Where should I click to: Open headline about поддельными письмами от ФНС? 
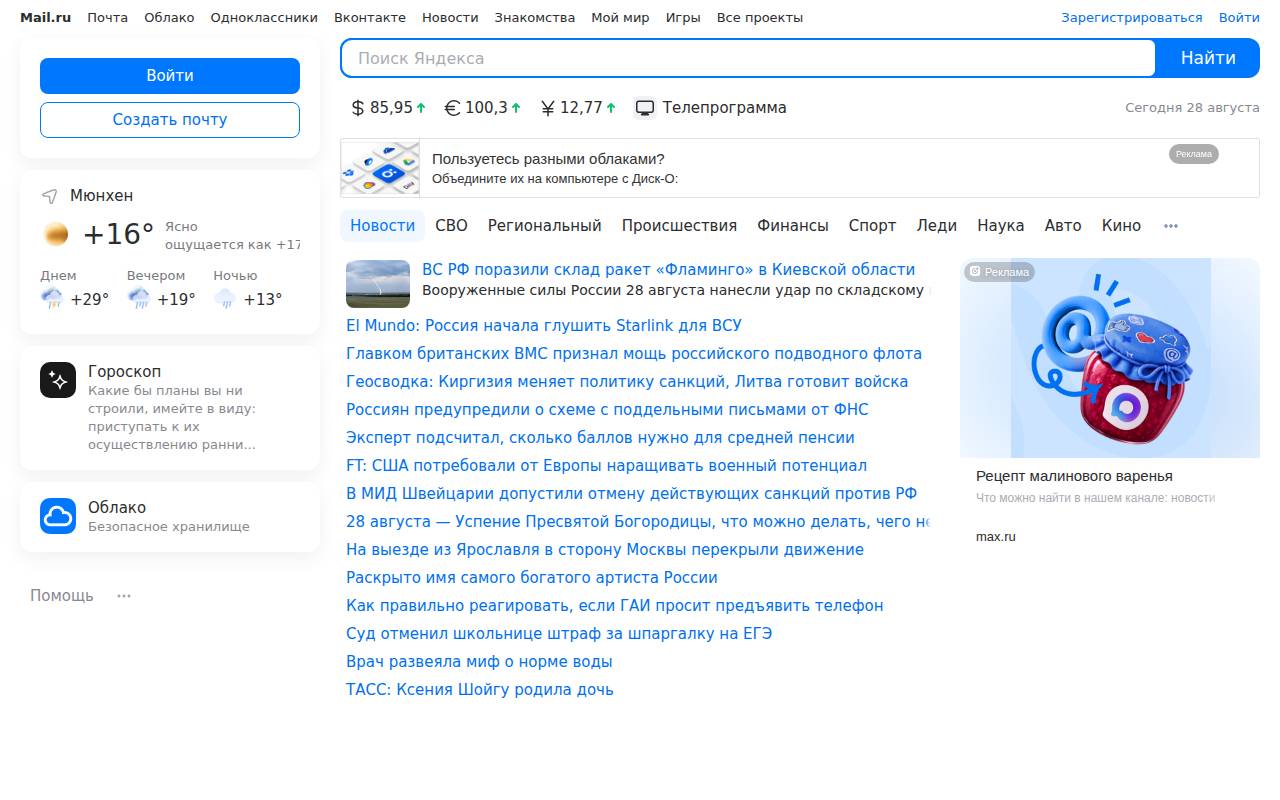(607, 410)
